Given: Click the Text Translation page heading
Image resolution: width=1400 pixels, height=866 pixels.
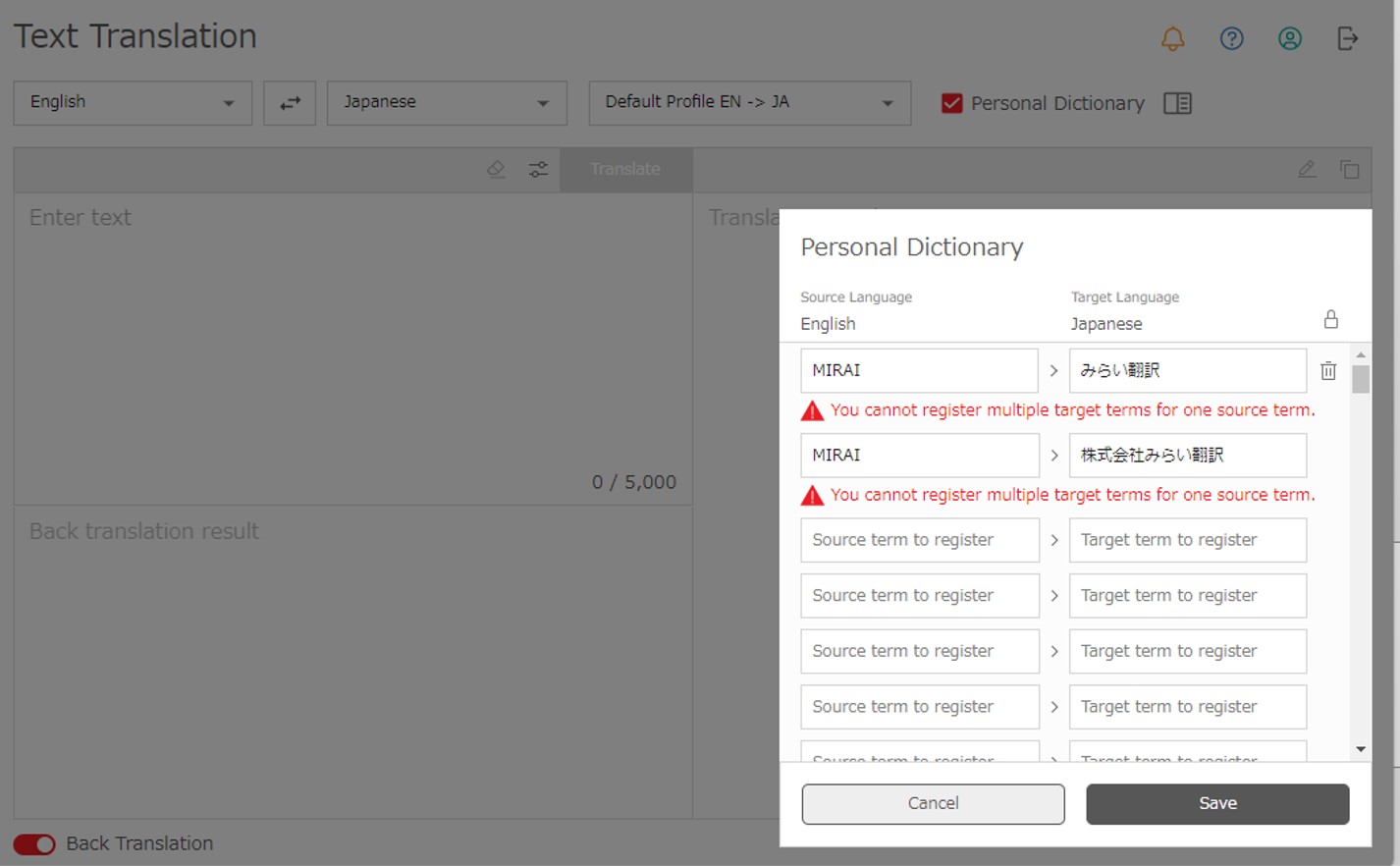Looking at the screenshot, I should pos(135,37).
